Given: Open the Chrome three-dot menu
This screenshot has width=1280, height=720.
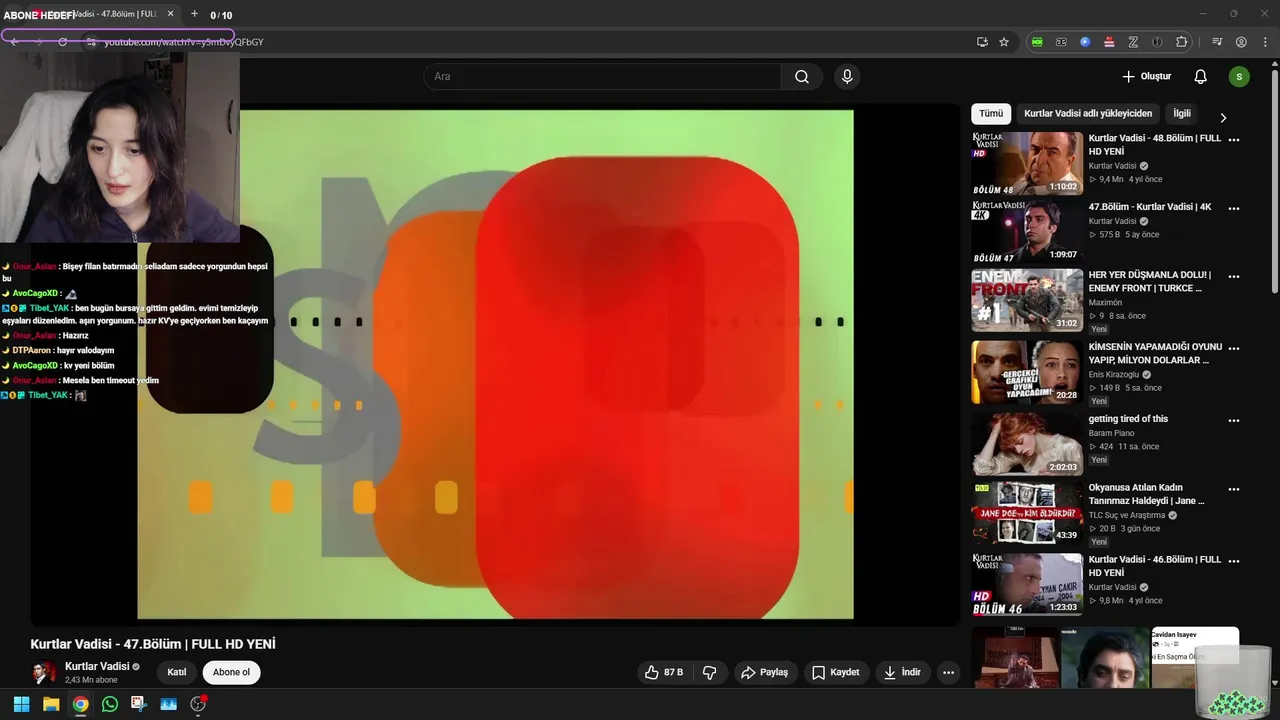Looking at the screenshot, I should click(x=1263, y=42).
